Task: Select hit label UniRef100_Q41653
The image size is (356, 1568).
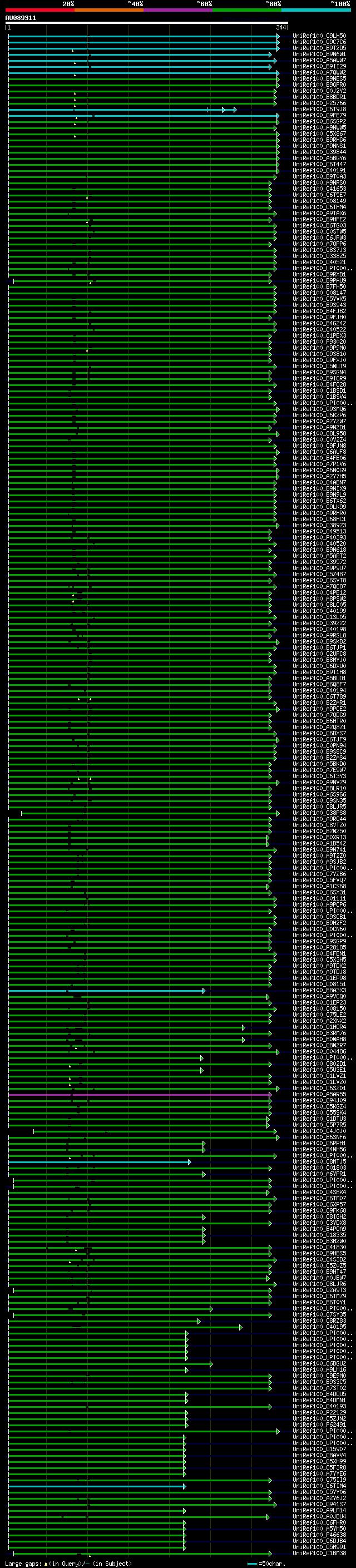Action: coord(319,189)
